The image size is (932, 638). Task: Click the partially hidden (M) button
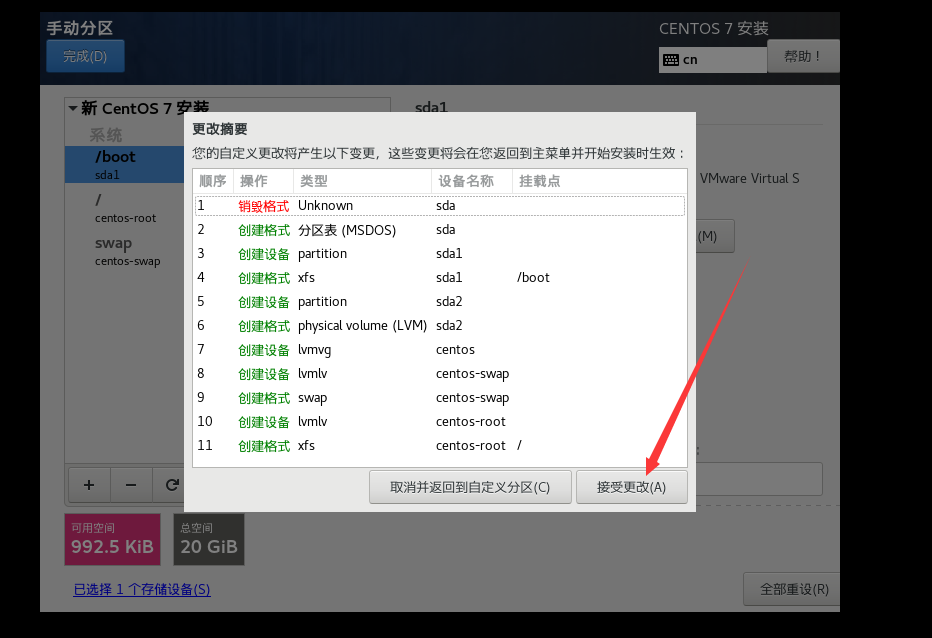coord(715,236)
